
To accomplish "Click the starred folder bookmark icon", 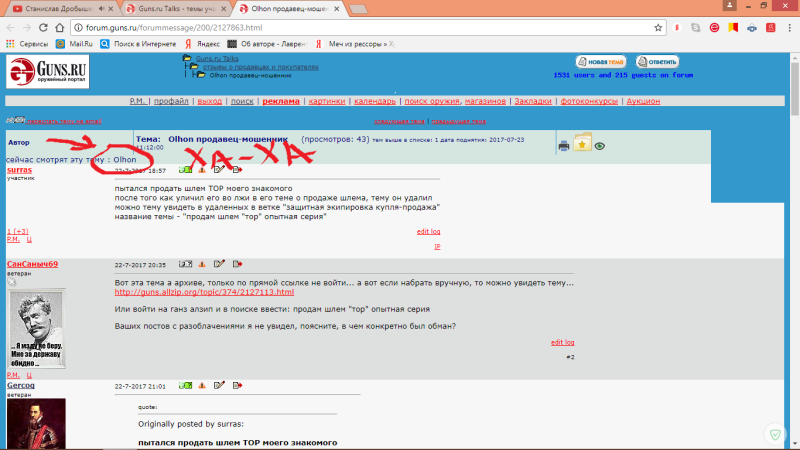I will 582,144.
